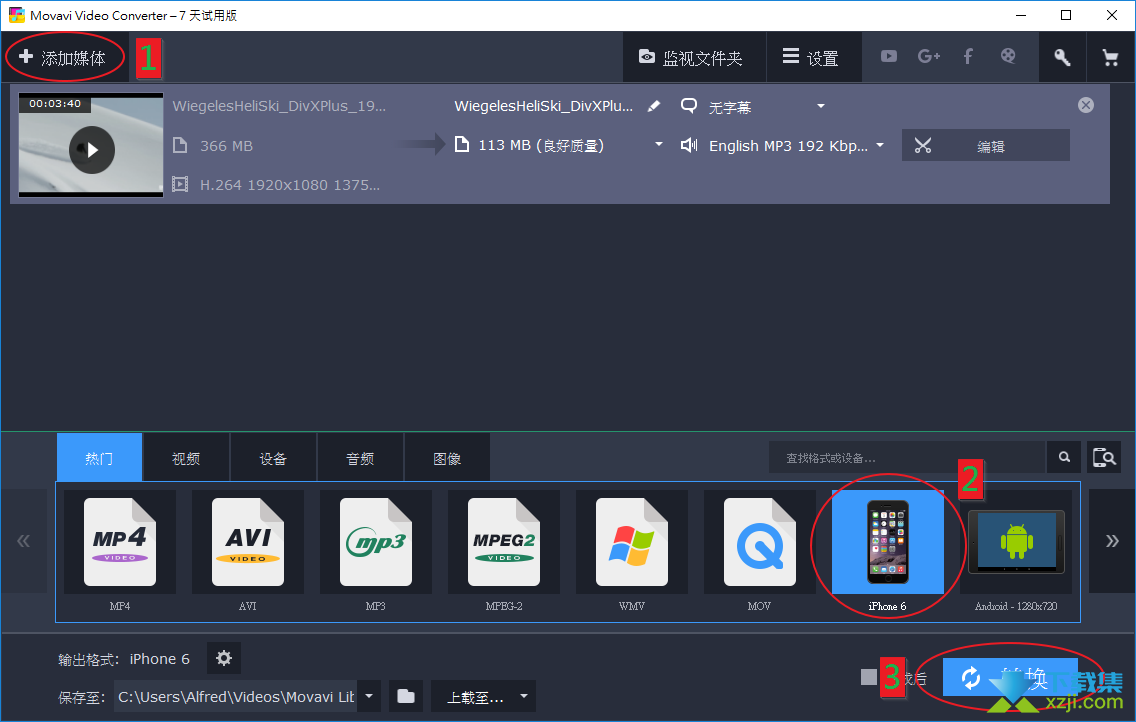
Task: Switch to the Devices (设备) tab
Action: (x=273, y=458)
